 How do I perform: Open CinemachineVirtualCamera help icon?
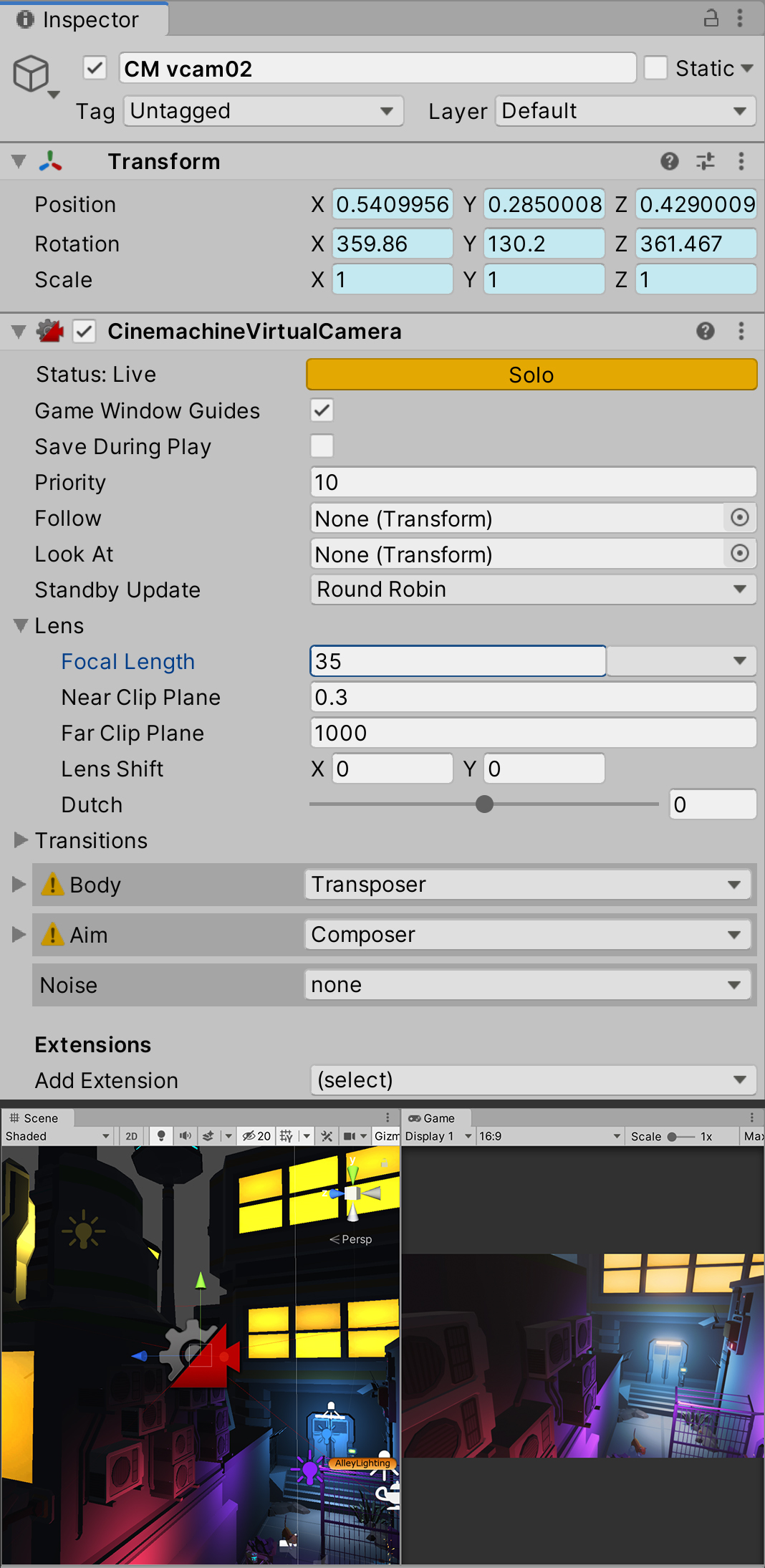click(x=706, y=331)
